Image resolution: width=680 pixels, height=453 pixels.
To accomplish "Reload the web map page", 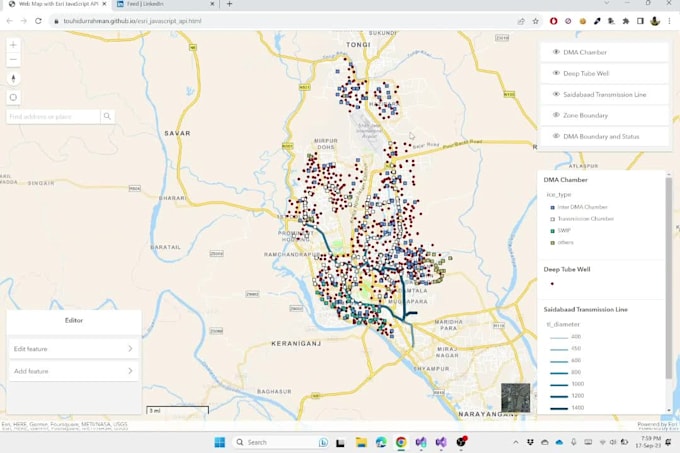I will tap(38, 20).
